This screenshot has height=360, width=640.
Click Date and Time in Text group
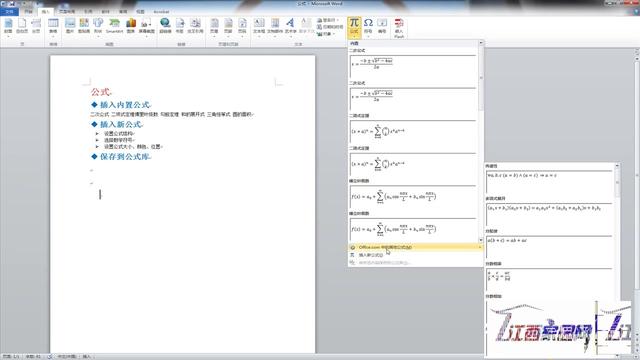pos(330,27)
